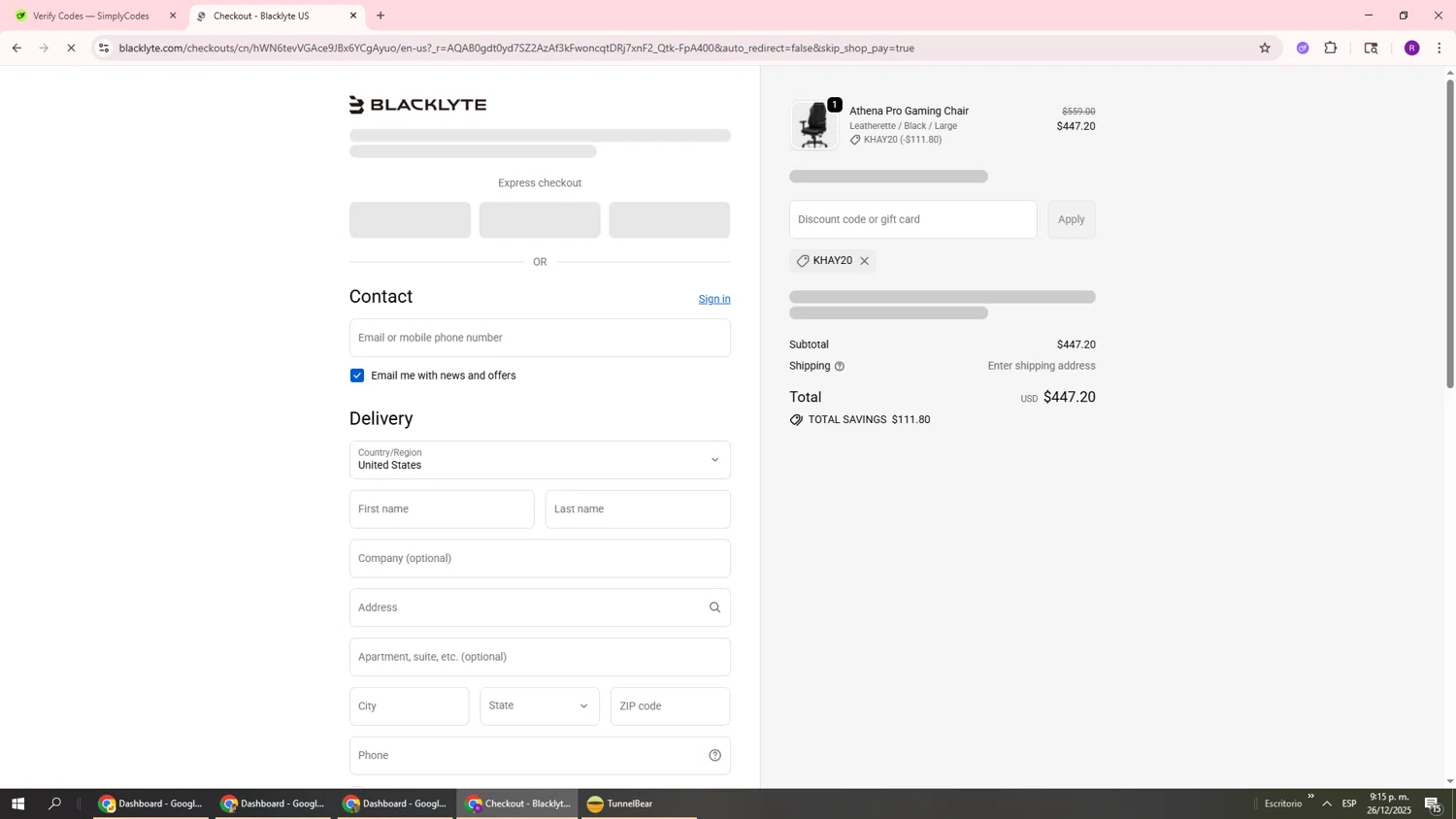
Task: Select the Checkout Blacklyte US tab
Action: (x=276, y=16)
